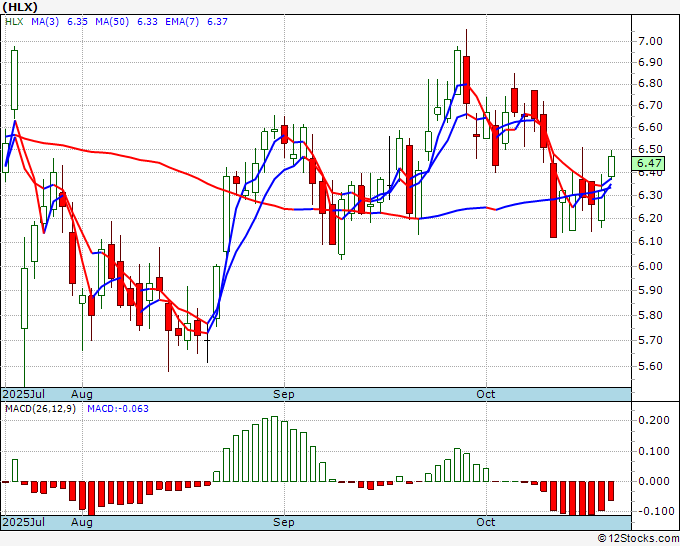
Task: Click the 0.200 MACD axis label
Action: (x=654, y=420)
